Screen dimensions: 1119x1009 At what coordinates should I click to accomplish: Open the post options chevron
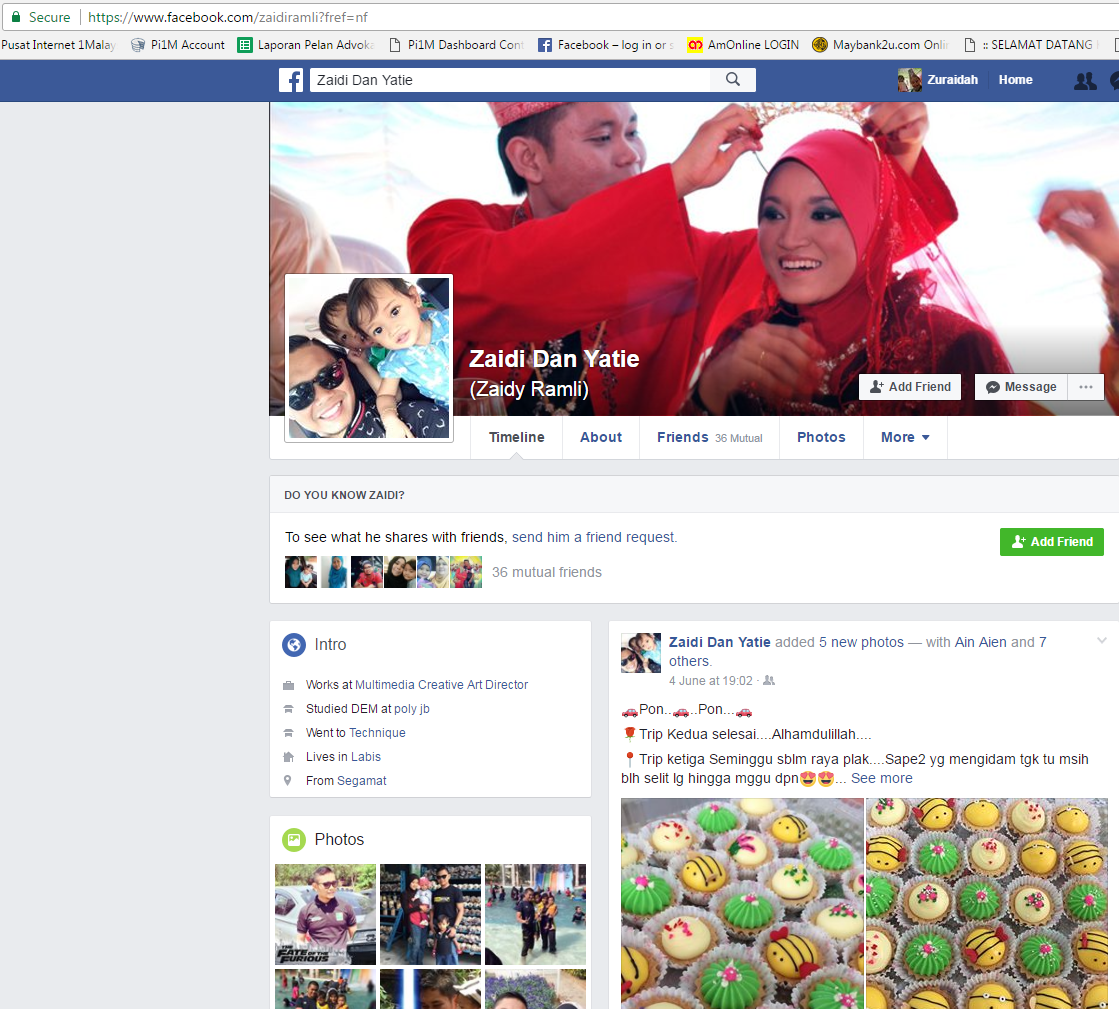(x=1102, y=641)
